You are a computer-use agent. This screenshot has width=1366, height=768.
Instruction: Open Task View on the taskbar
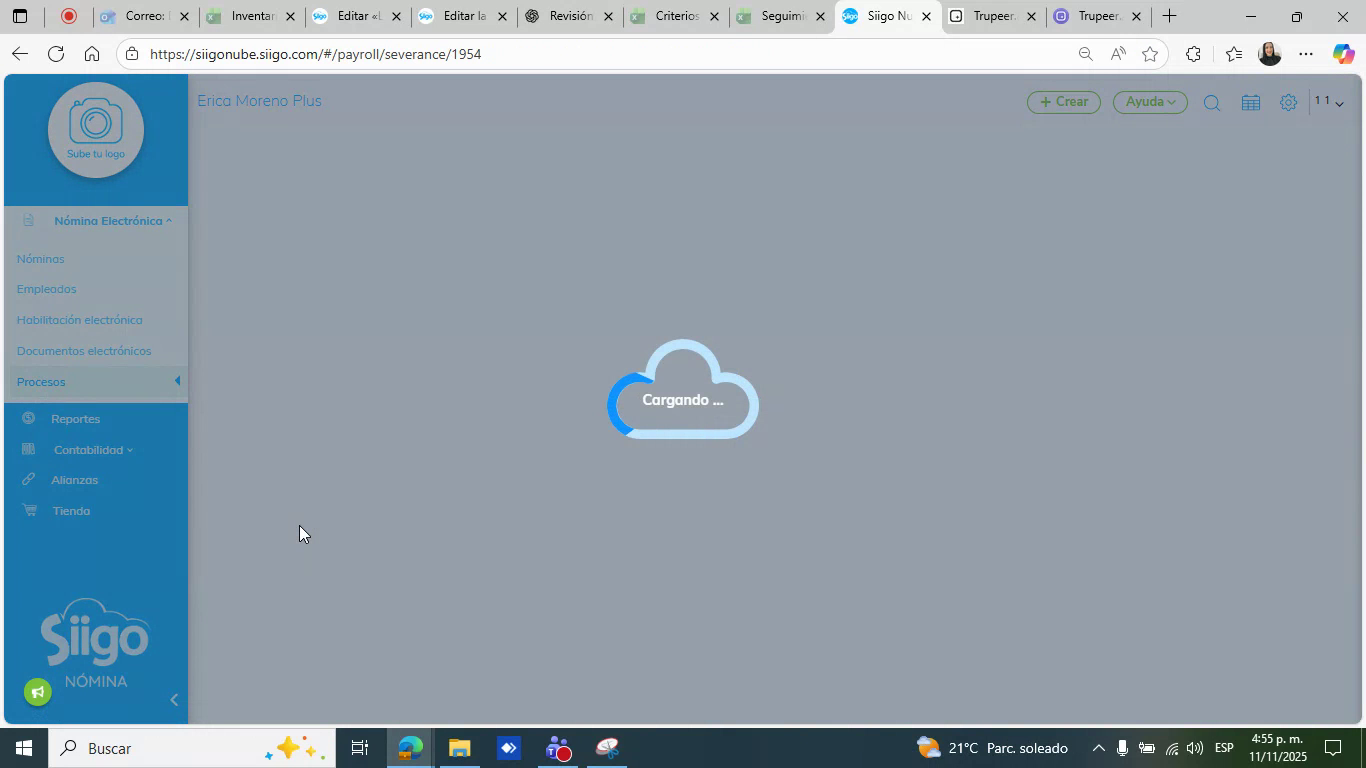point(360,748)
